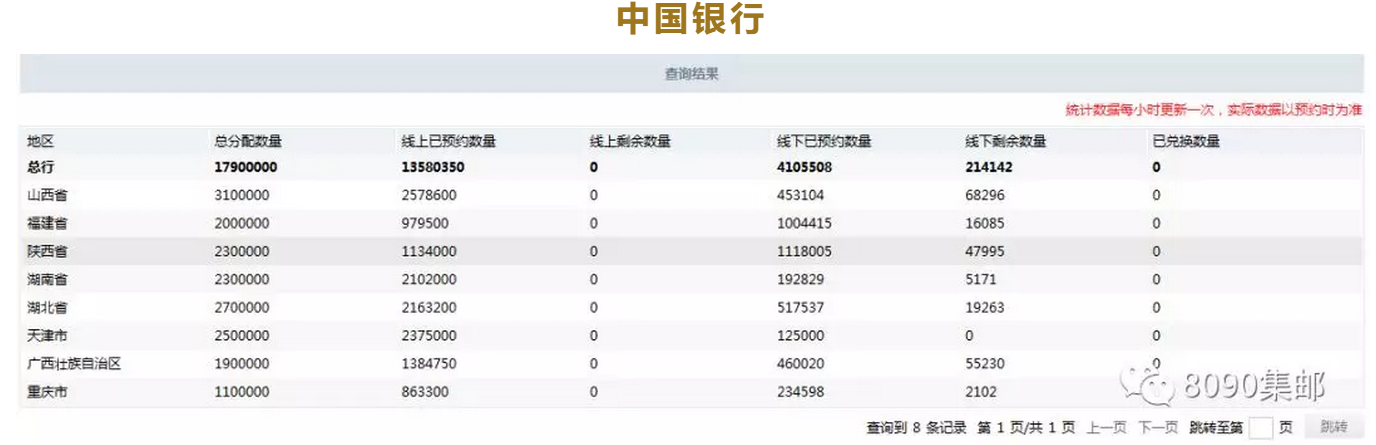This screenshot has width=1376, height=445.
Task: Click the 总分配数量 column header
Action: 248,142
